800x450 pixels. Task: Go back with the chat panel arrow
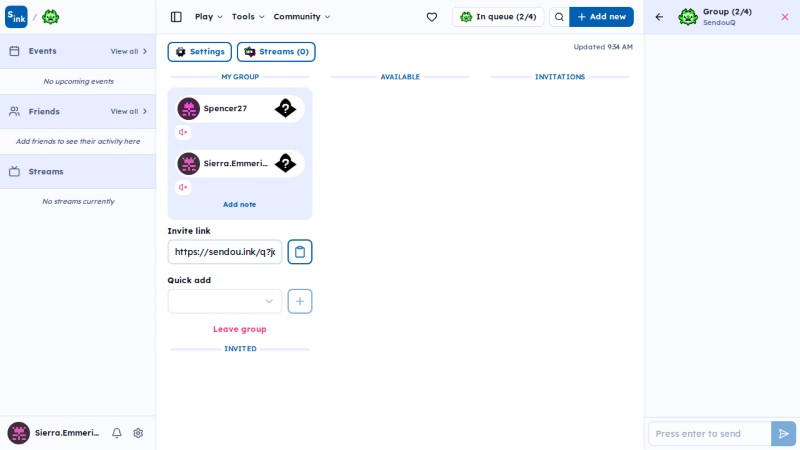click(x=659, y=17)
